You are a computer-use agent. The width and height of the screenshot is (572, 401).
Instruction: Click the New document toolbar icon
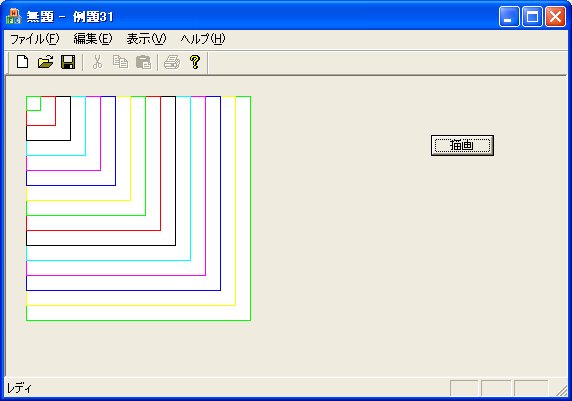[x=23, y=62]
